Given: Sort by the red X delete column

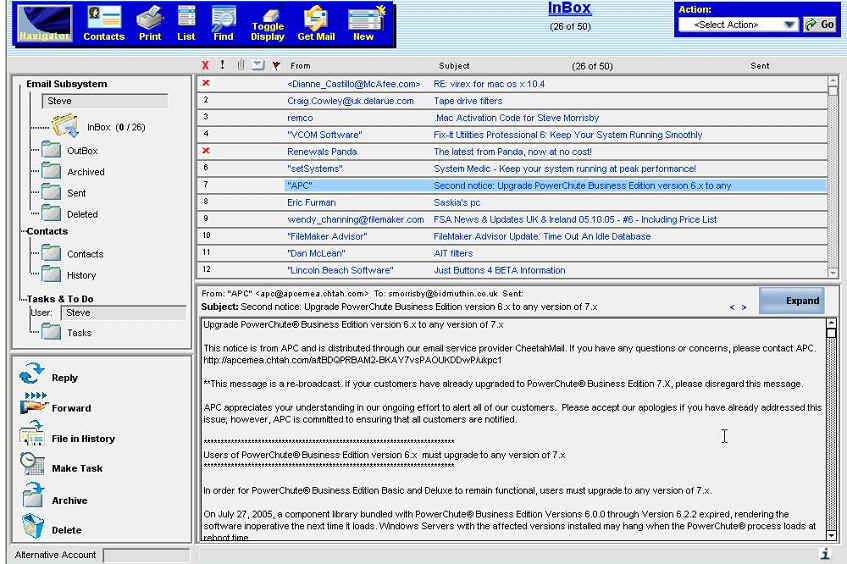Looking at the screenshot, I should pyautogui.click(x=205, y=65).
